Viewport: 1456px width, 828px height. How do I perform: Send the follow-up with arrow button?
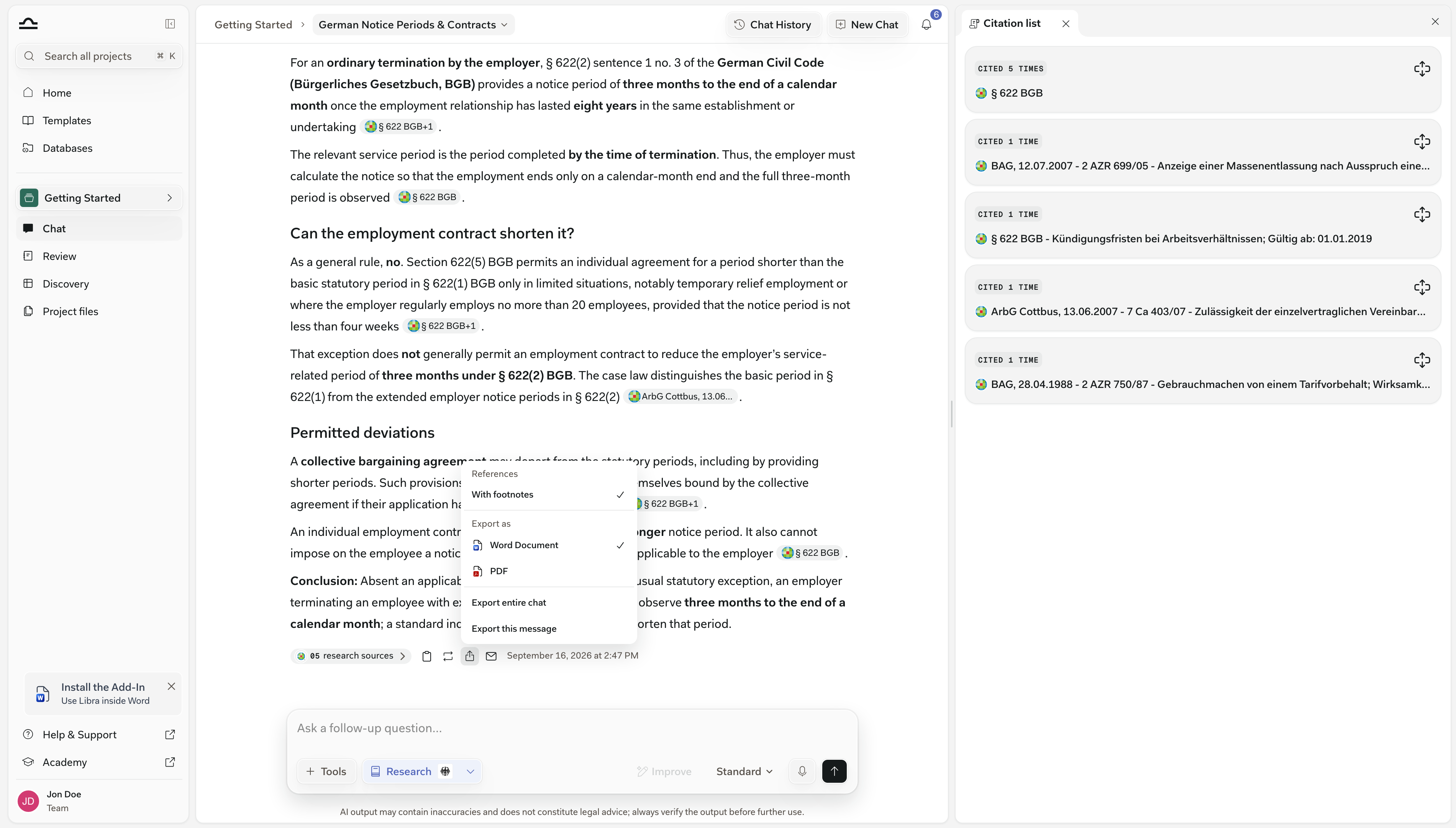click(834, 771)
